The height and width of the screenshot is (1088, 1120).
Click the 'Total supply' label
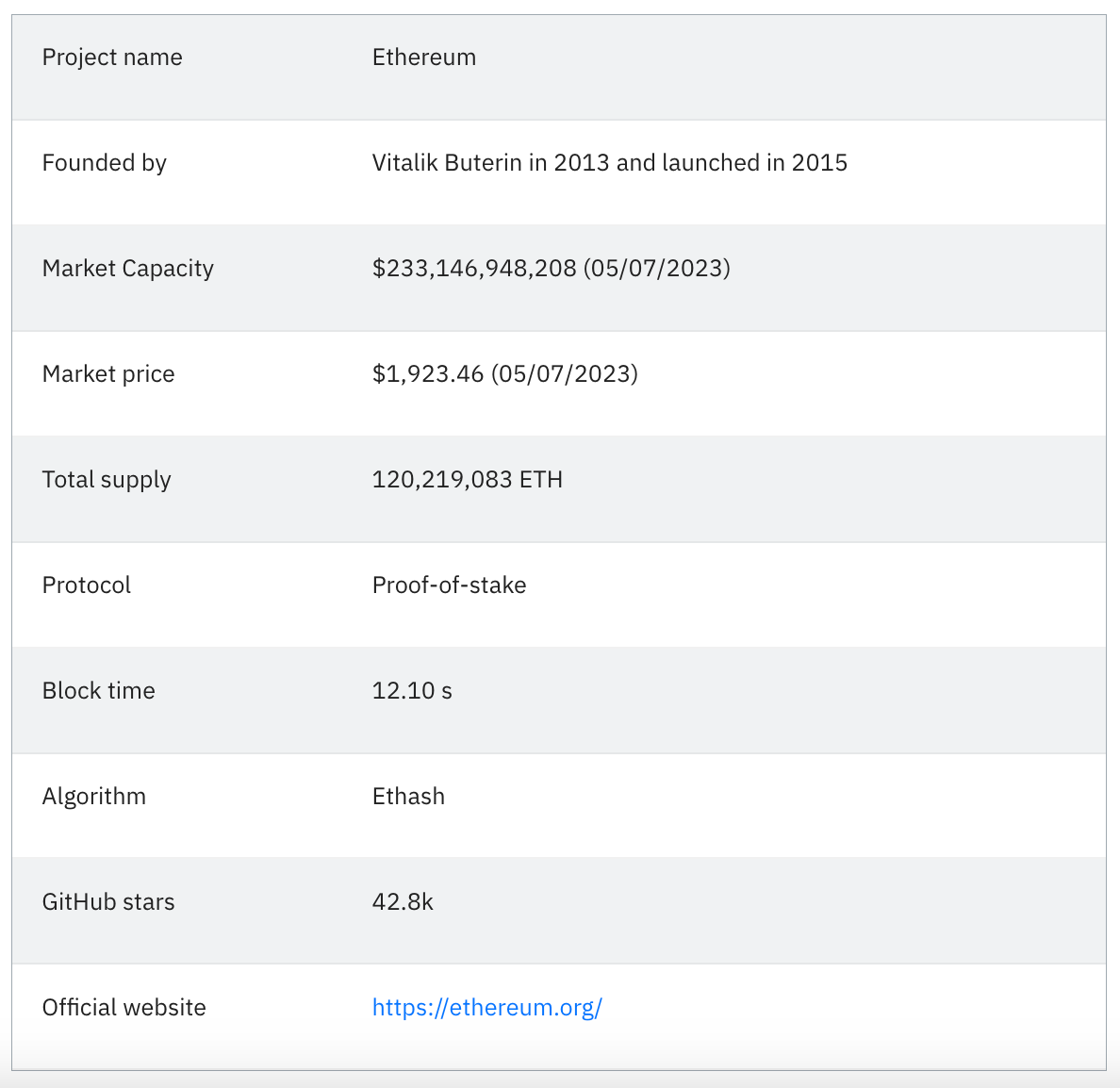pyautogui.click(x=107, y=479)
